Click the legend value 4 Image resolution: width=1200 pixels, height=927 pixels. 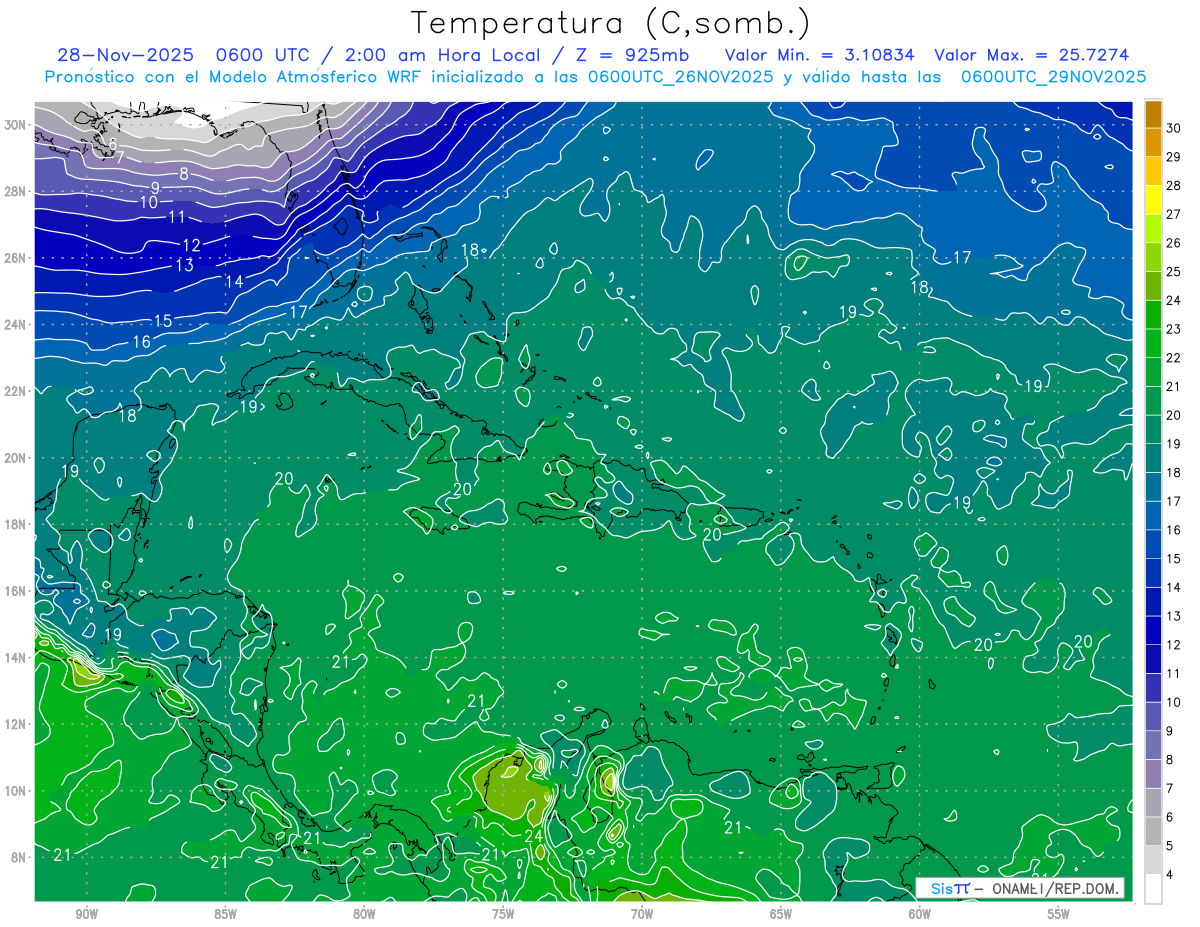coord(1170,874)
